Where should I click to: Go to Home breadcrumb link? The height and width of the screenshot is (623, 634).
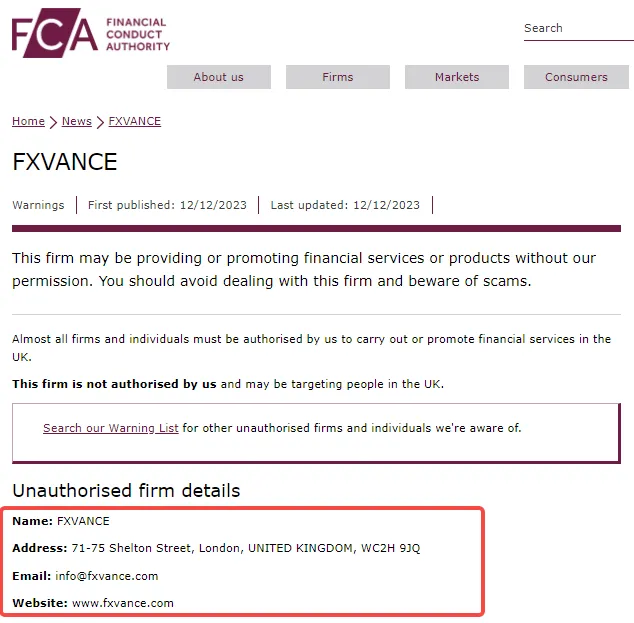coord(28,121)
